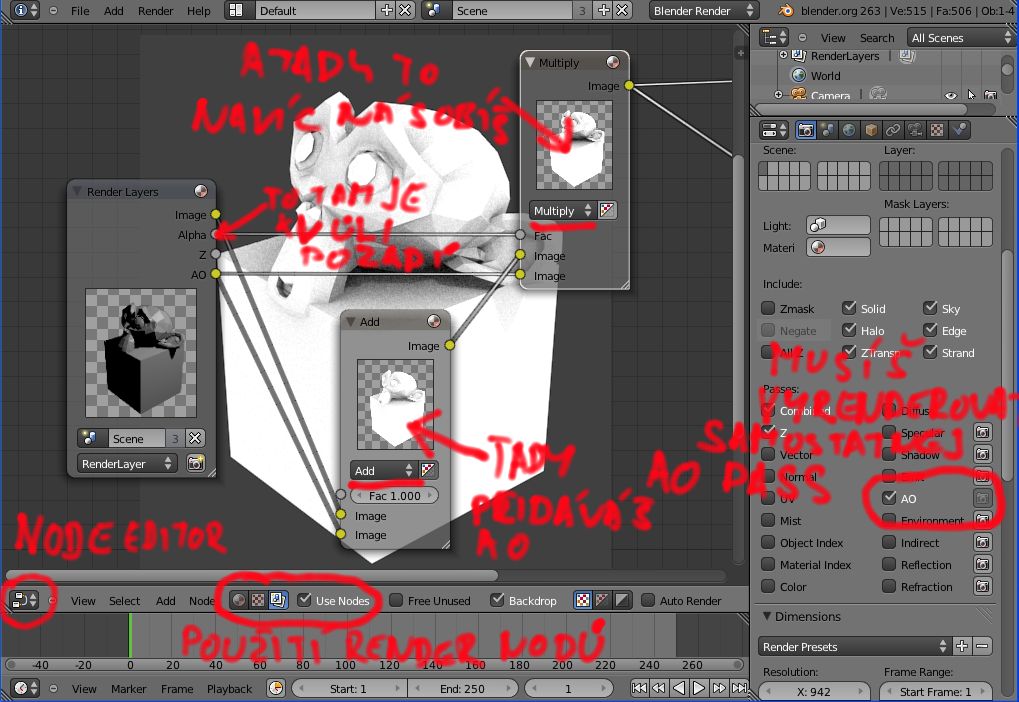1019x702 pixels.
Task: Open the Multiply blend mode dropdown
Action: pos(562,211)
